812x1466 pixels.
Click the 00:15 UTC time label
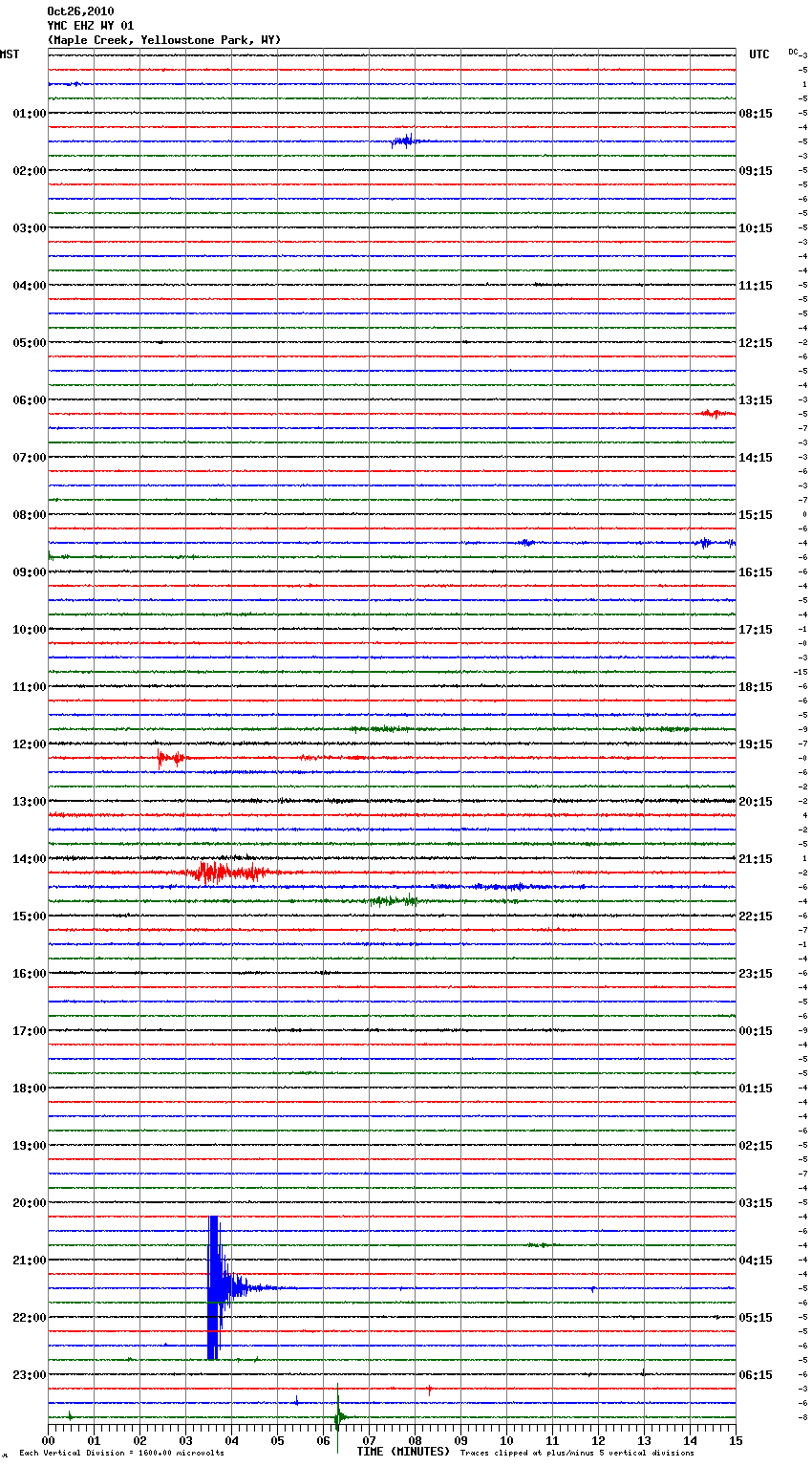coord(756,1031)
